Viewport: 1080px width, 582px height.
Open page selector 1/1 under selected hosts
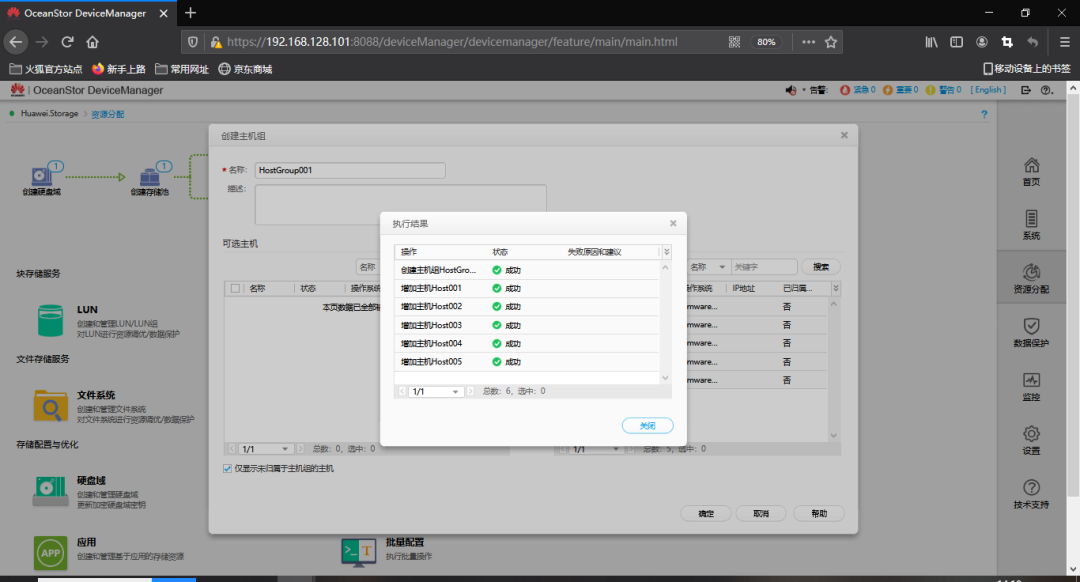click(x=596, y=449)
